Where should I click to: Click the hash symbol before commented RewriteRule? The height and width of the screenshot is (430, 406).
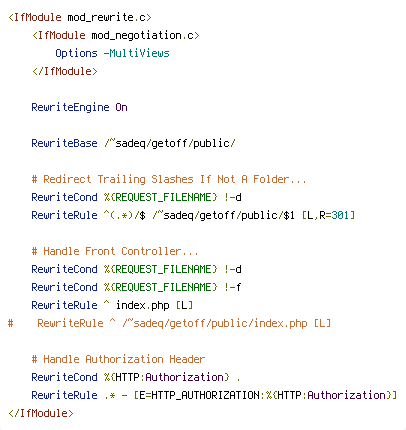coord(11,323)
